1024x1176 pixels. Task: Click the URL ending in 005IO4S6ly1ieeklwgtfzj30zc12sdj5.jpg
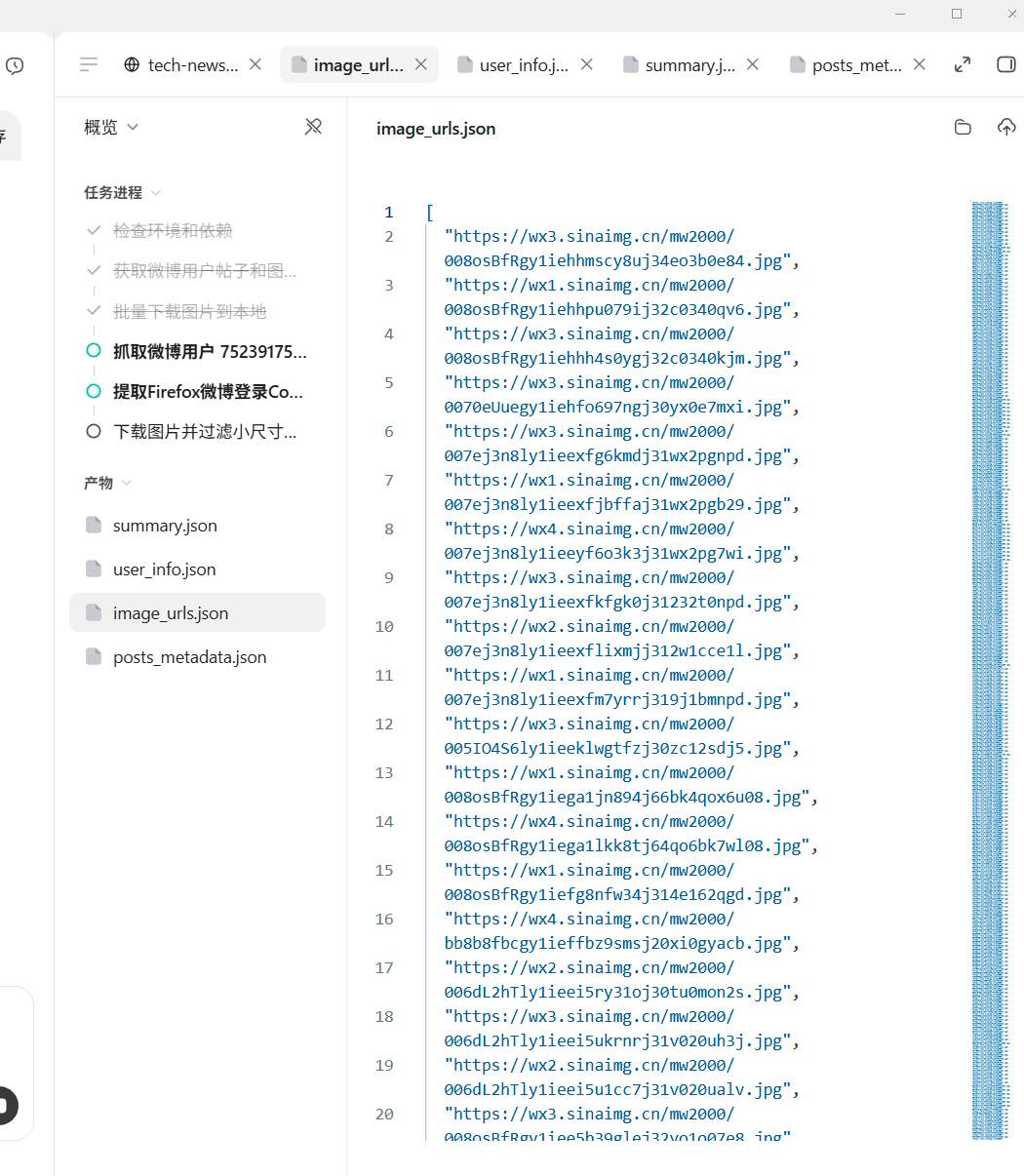tap(622, 736)
